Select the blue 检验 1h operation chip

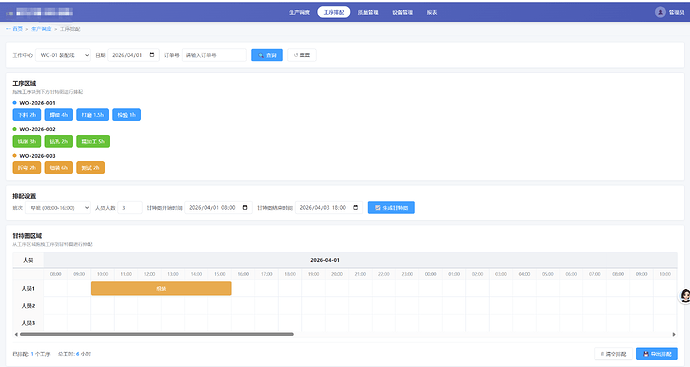coord(126,115)
